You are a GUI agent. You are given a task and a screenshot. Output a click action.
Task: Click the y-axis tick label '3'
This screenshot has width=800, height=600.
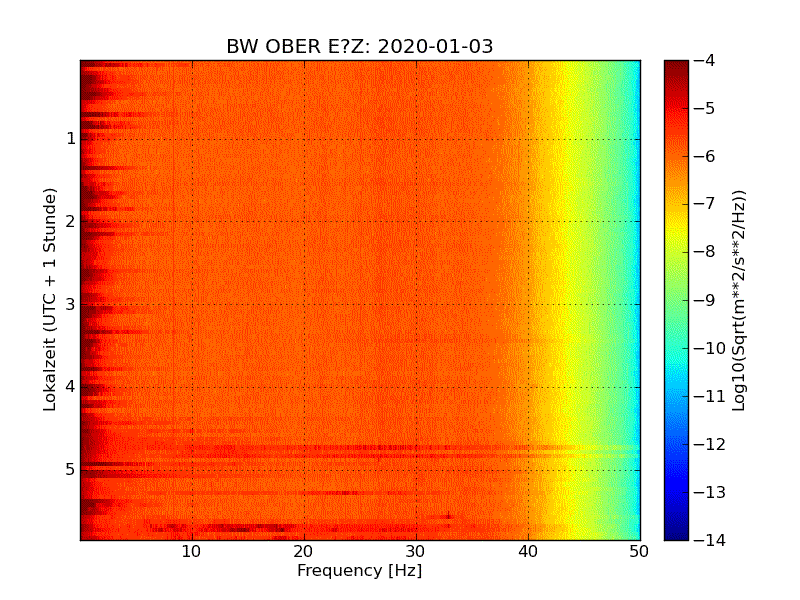click(x=71, y=304)
